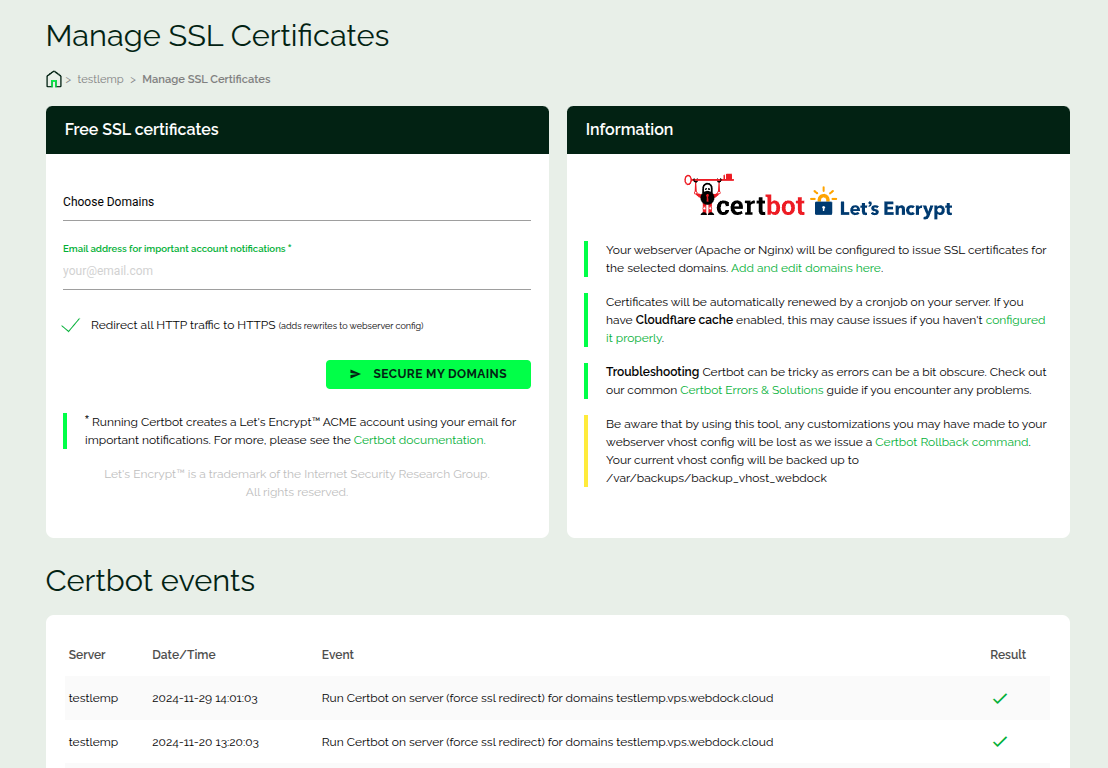Click the Date/Time column header
Screen dimensions: 1108x768
point(184,655)
